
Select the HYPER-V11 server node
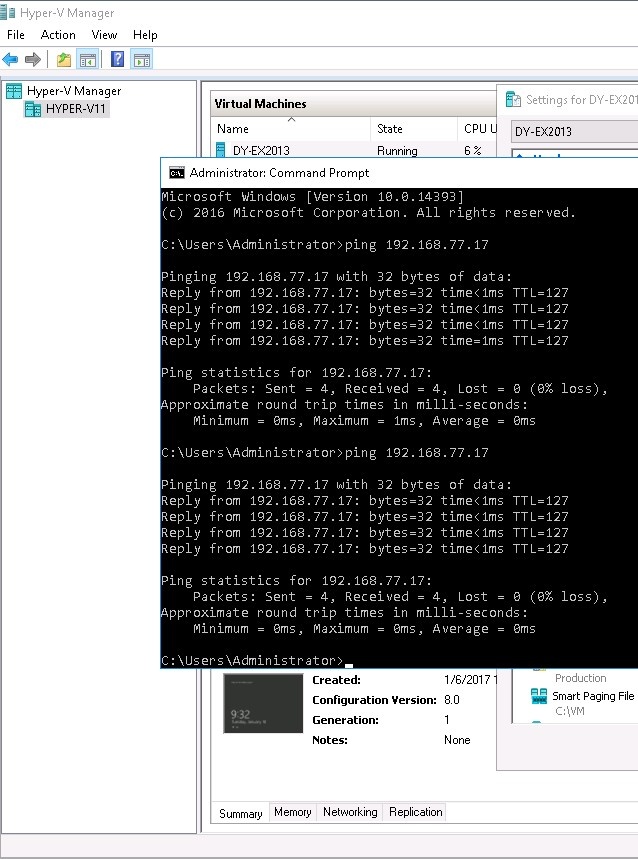76,109
